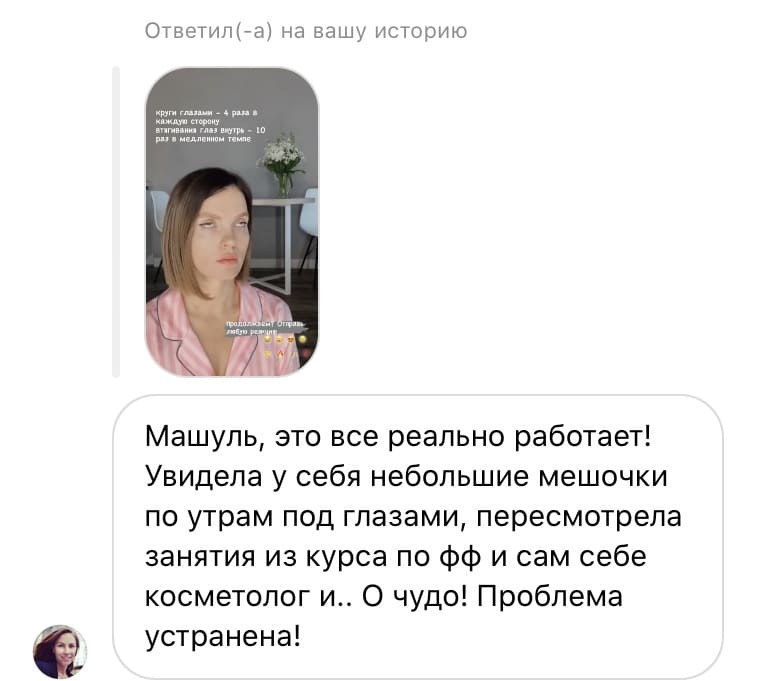Tap the last emoji in top reaction row
Viewport: 764px width, 681px height.
(303, 339)
